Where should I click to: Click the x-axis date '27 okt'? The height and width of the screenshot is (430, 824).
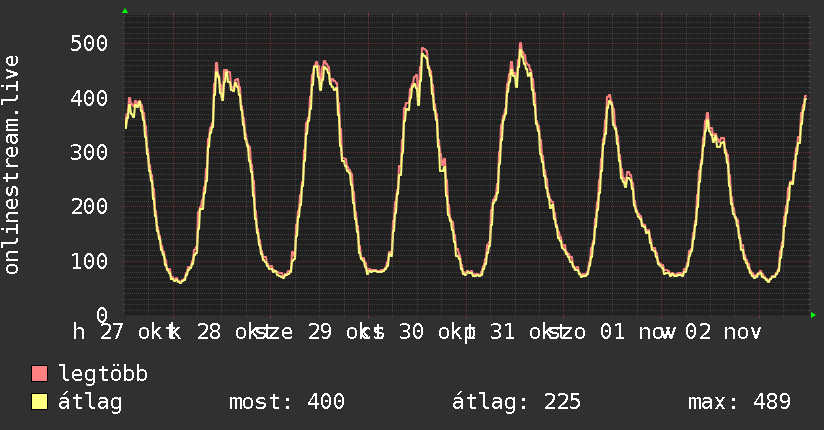(137, 332)
